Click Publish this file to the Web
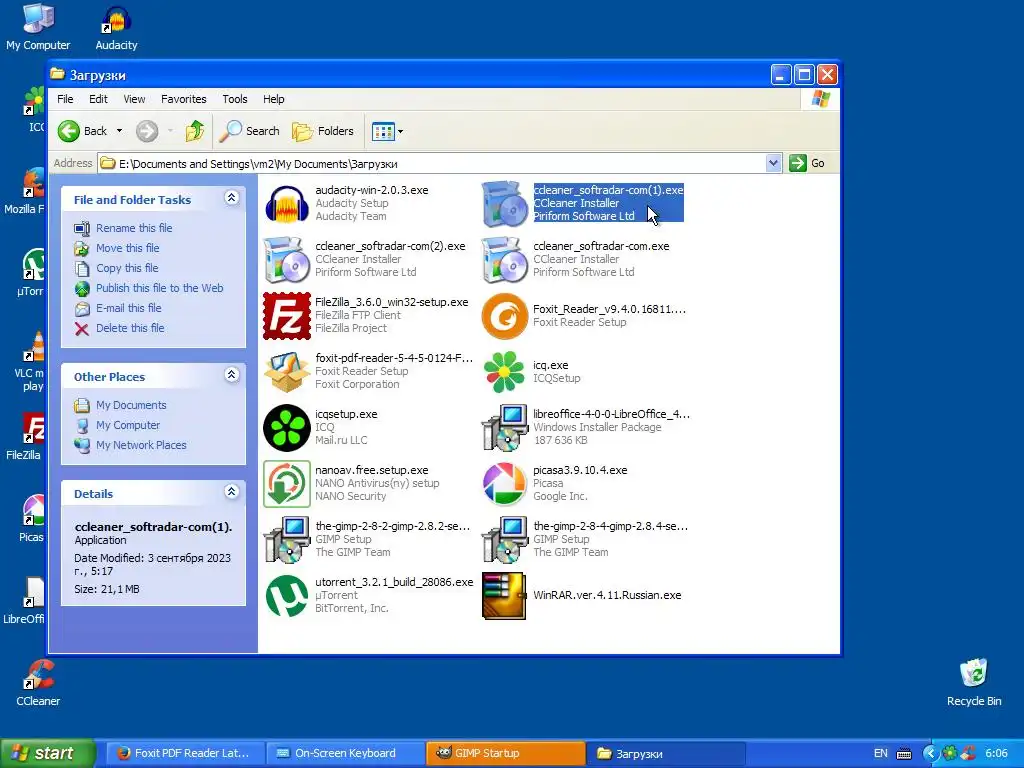Screen dimensions: 1024x768 click(159, 288)
